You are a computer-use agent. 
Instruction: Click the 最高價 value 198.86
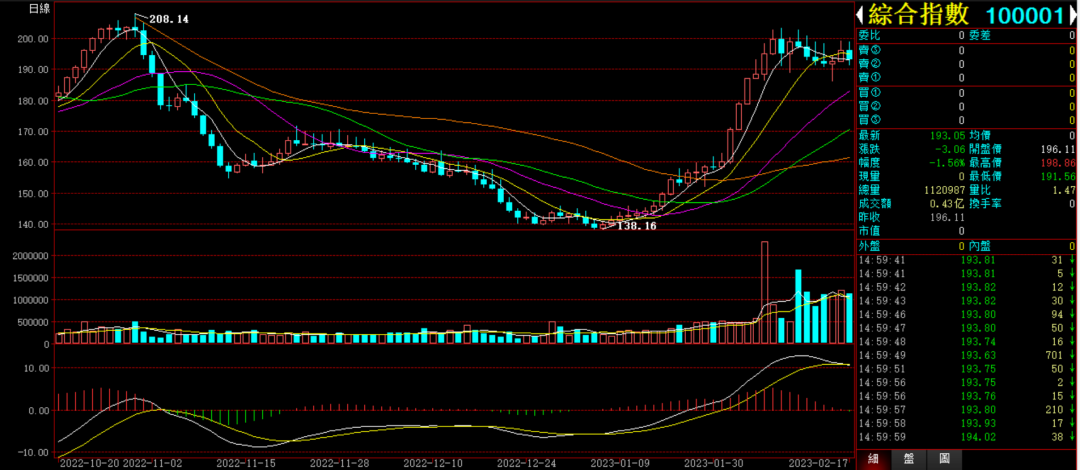(x=1056, y=161)
